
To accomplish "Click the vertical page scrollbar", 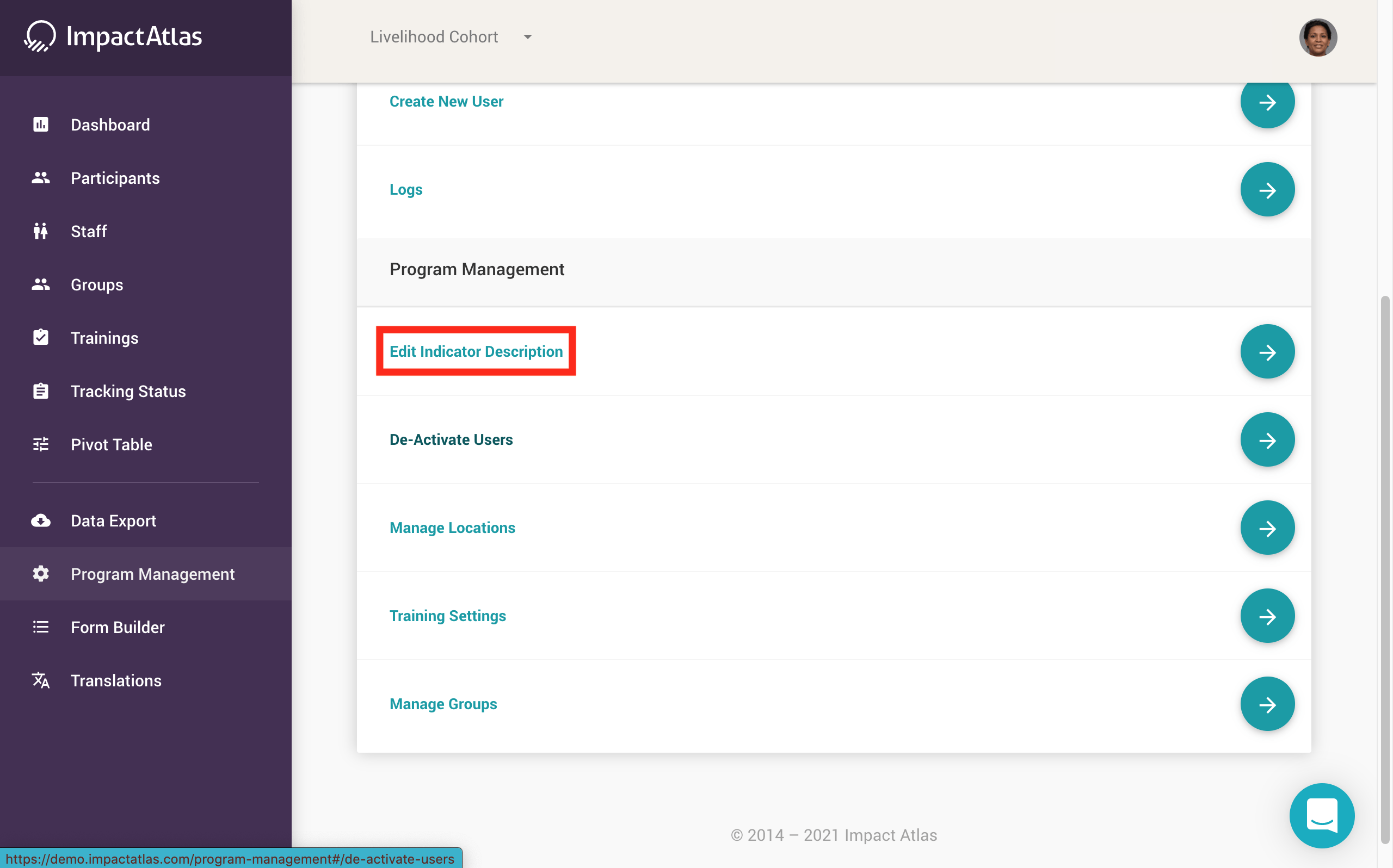I will (x=1385, y=568).
